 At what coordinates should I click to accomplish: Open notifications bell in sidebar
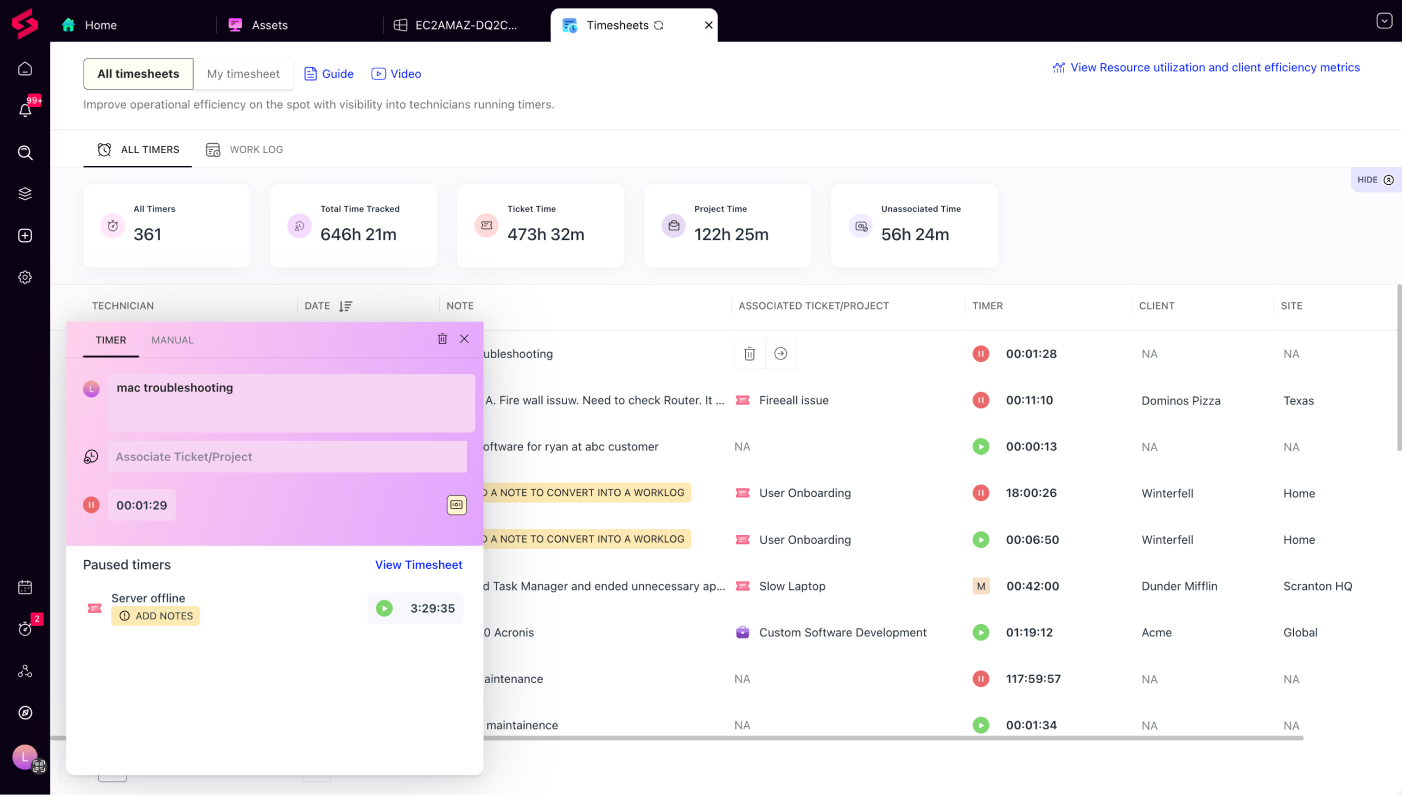click(x=25, y=111)
